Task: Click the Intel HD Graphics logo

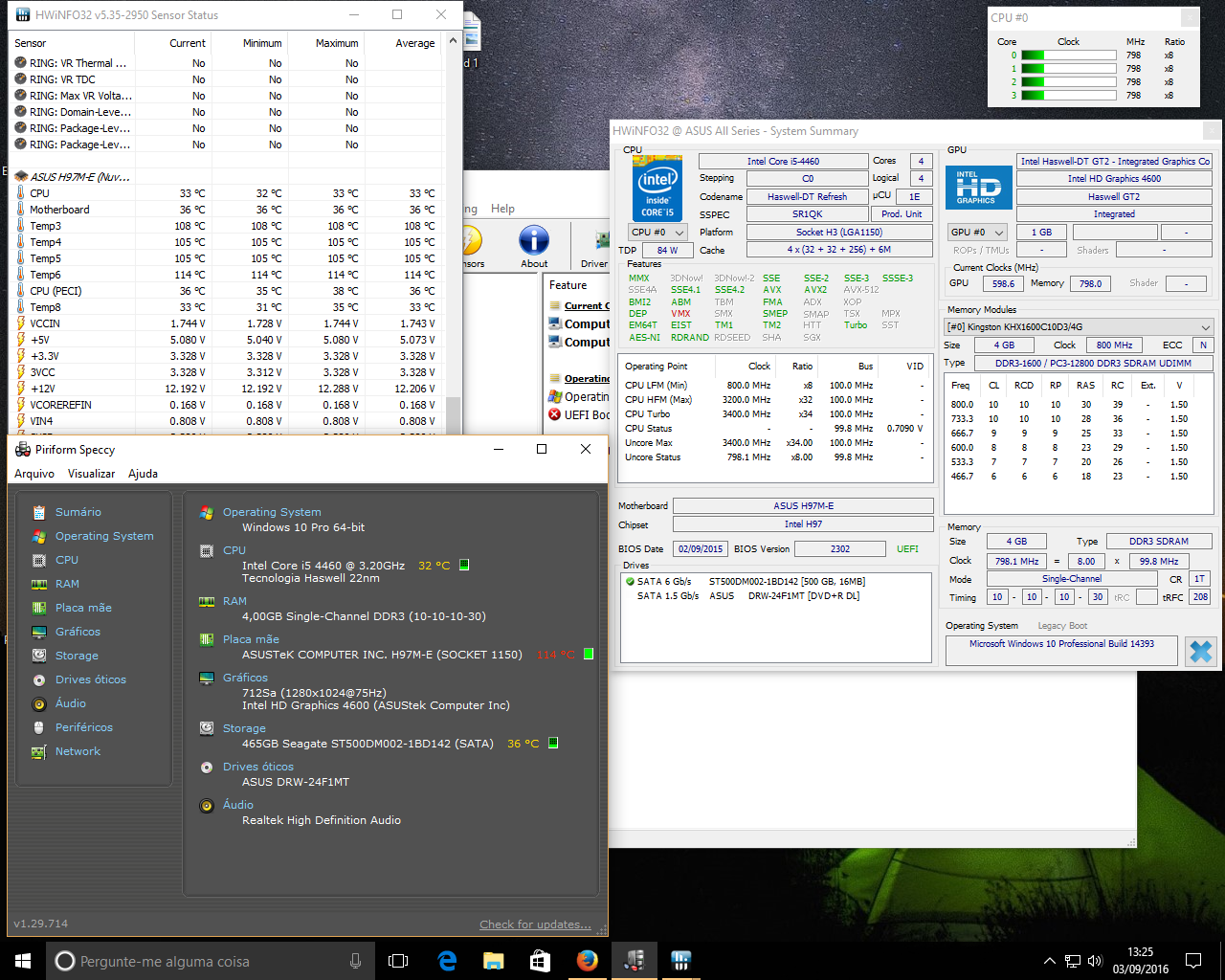Action: tap(978, 186)
